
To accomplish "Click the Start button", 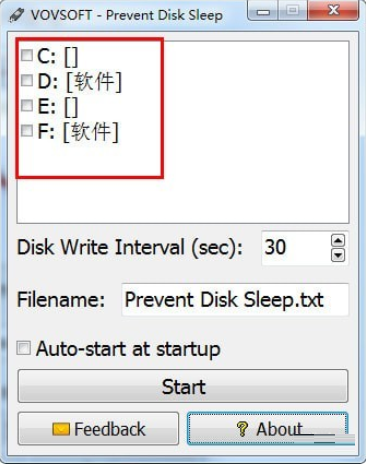I will coord(183,386).
